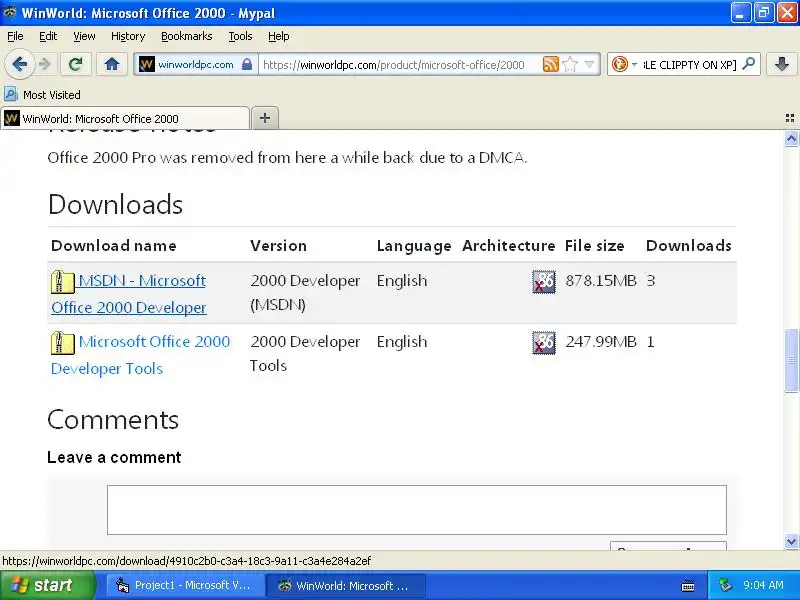Click inside the search box
The height and width of the screenshot is (600, 800).
click(689, 65)
